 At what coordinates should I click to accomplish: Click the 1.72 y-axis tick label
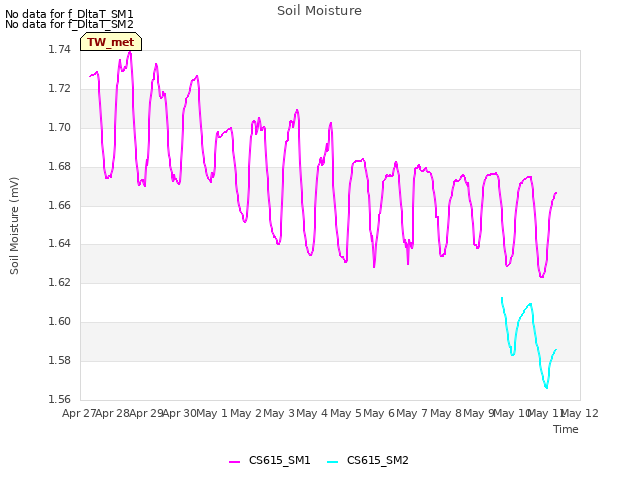(60, 89)
